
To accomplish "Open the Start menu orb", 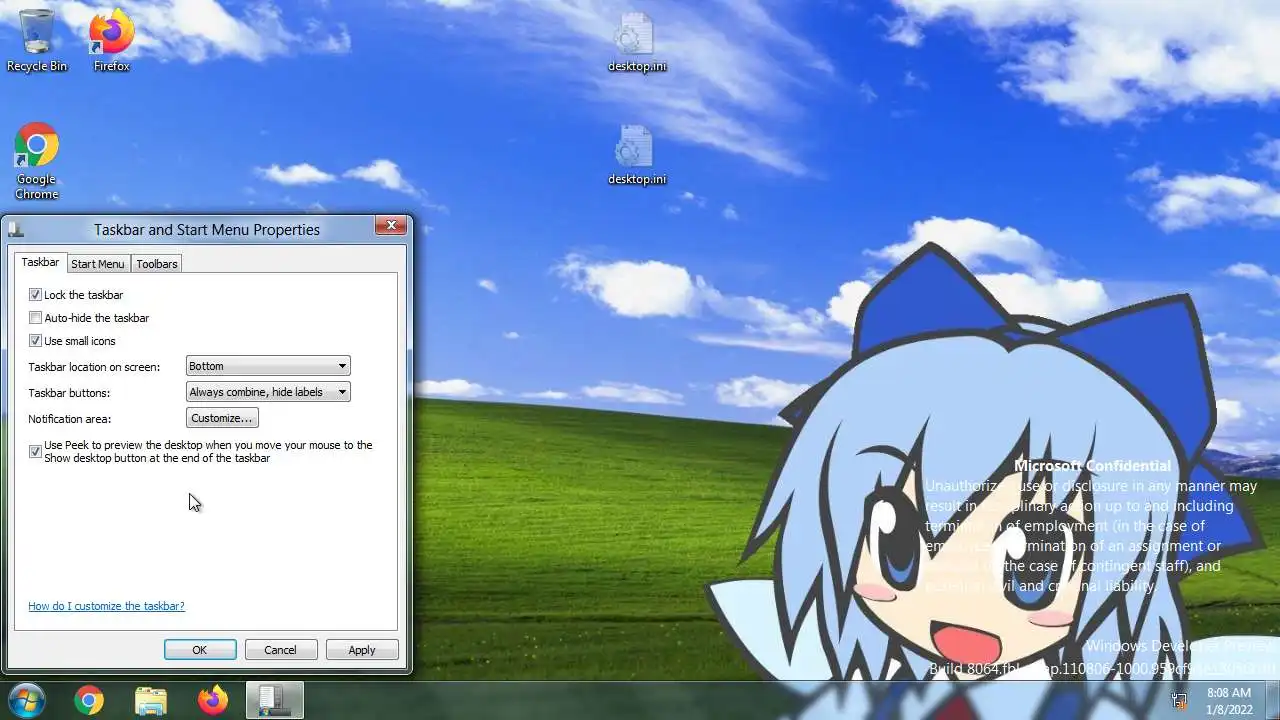I will pos(26,701).
